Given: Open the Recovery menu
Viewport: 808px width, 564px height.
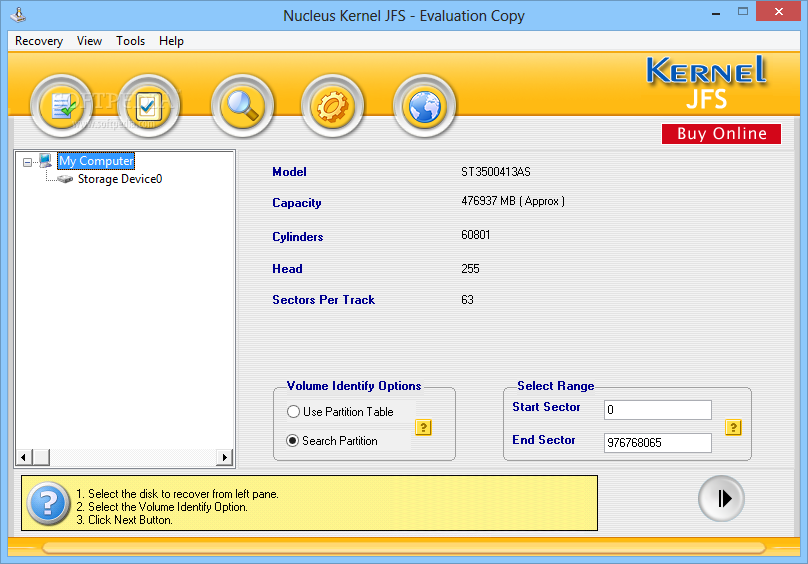Looking at the screenshot, I should (x=39, y=41).
